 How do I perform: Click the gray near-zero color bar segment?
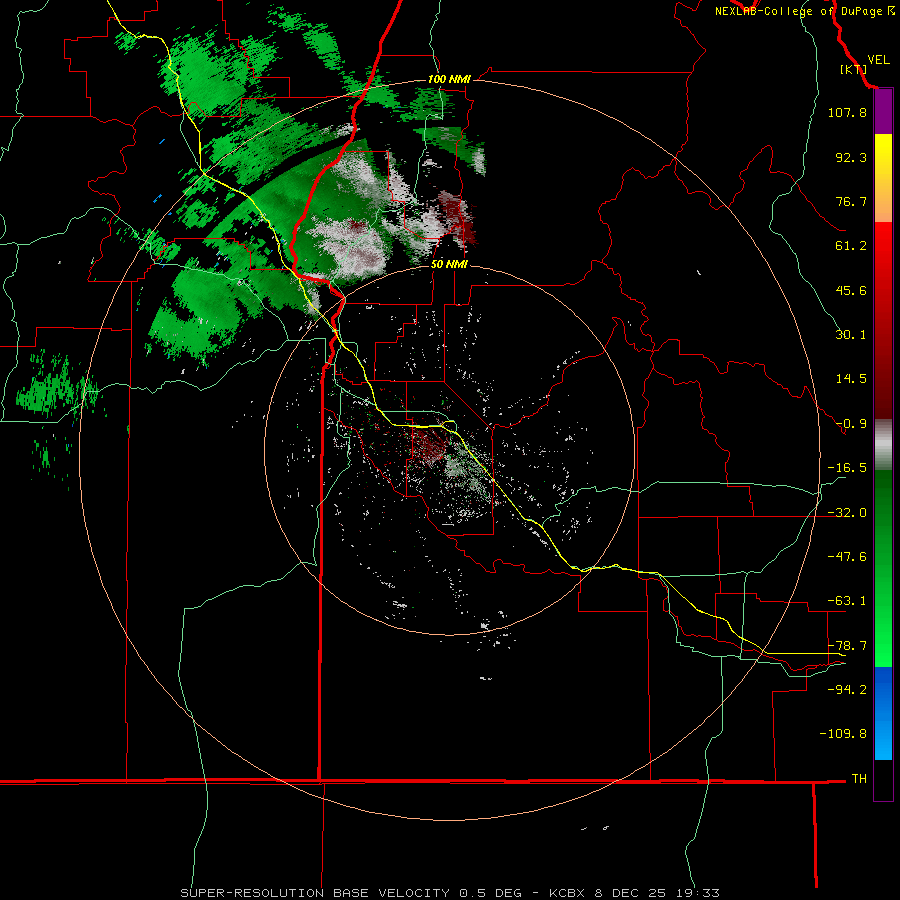(x=883, y=445)
